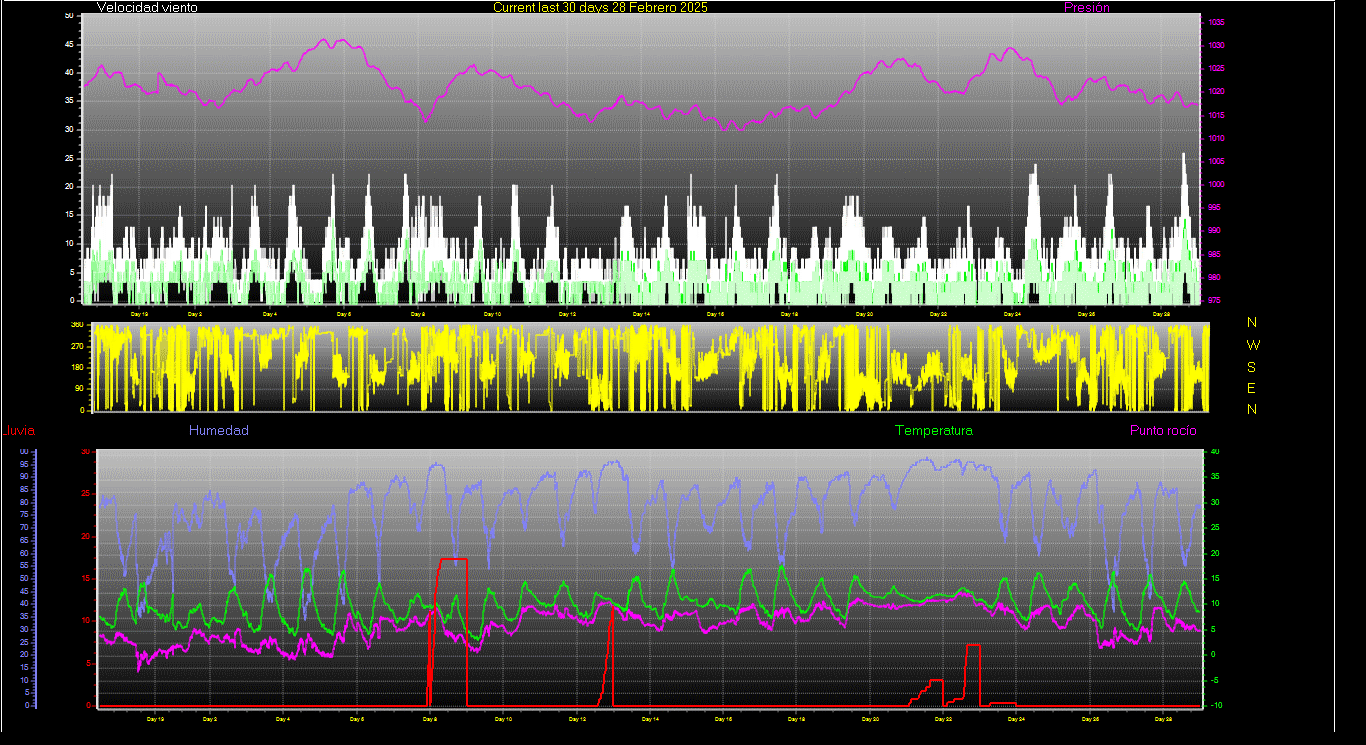The width and height of the screenshot is (1366, 745).
Task: Click 'Day 10' under the wind speed chart
Action: pyautogui.click(x=492, y=314)
